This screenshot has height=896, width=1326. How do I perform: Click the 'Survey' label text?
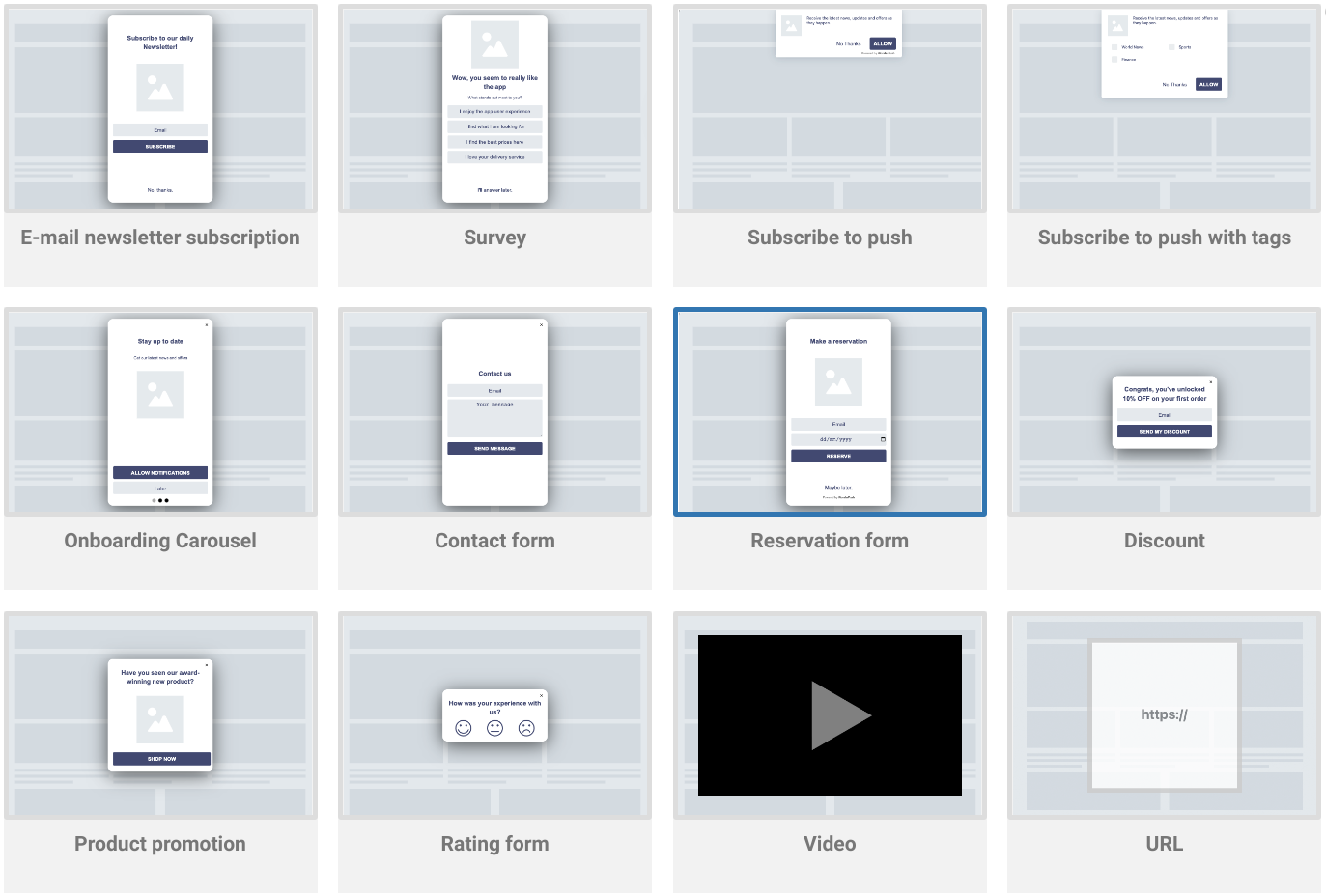click(494, 238)
